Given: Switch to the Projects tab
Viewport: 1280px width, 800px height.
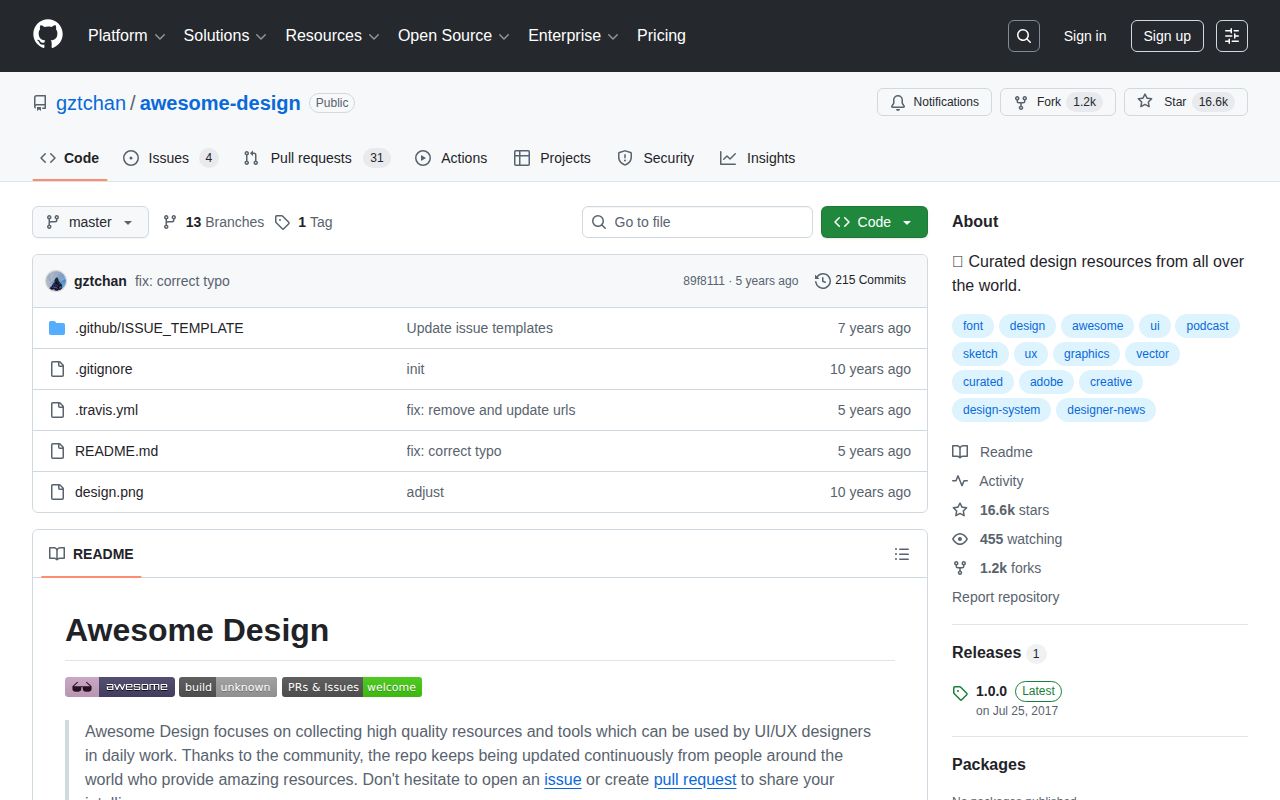Looking at the screenshot, I should [552, 158].
